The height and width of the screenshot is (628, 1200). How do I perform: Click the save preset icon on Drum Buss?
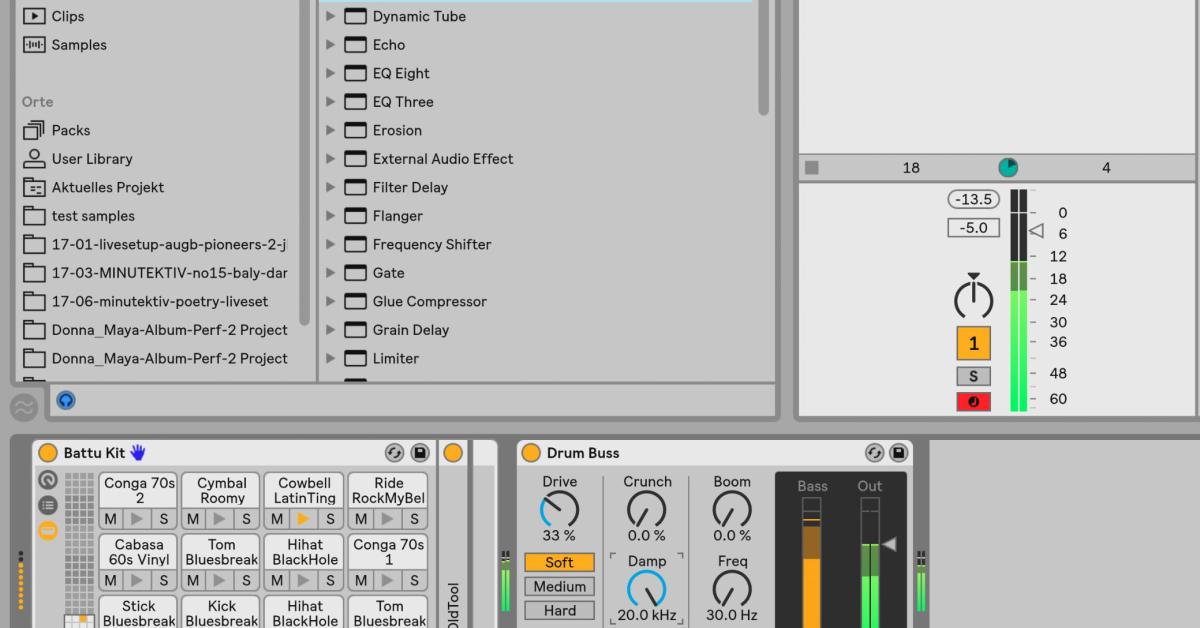pos(899,453)
